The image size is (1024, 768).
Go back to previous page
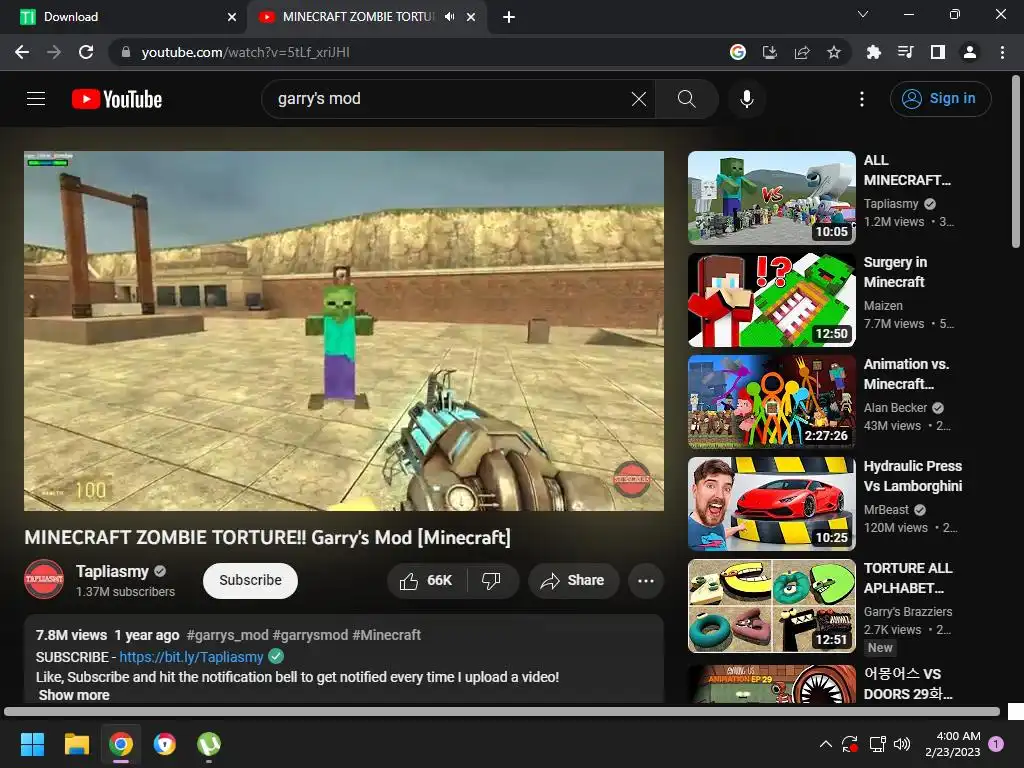tap(22, 52)
